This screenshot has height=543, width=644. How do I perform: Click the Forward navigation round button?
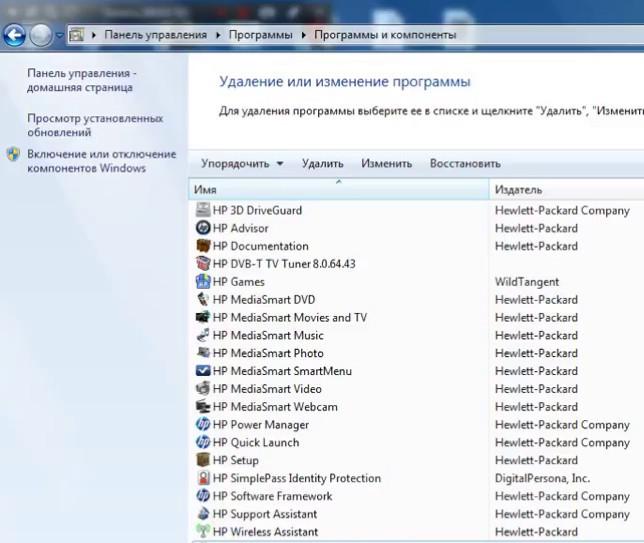(41, 35)
